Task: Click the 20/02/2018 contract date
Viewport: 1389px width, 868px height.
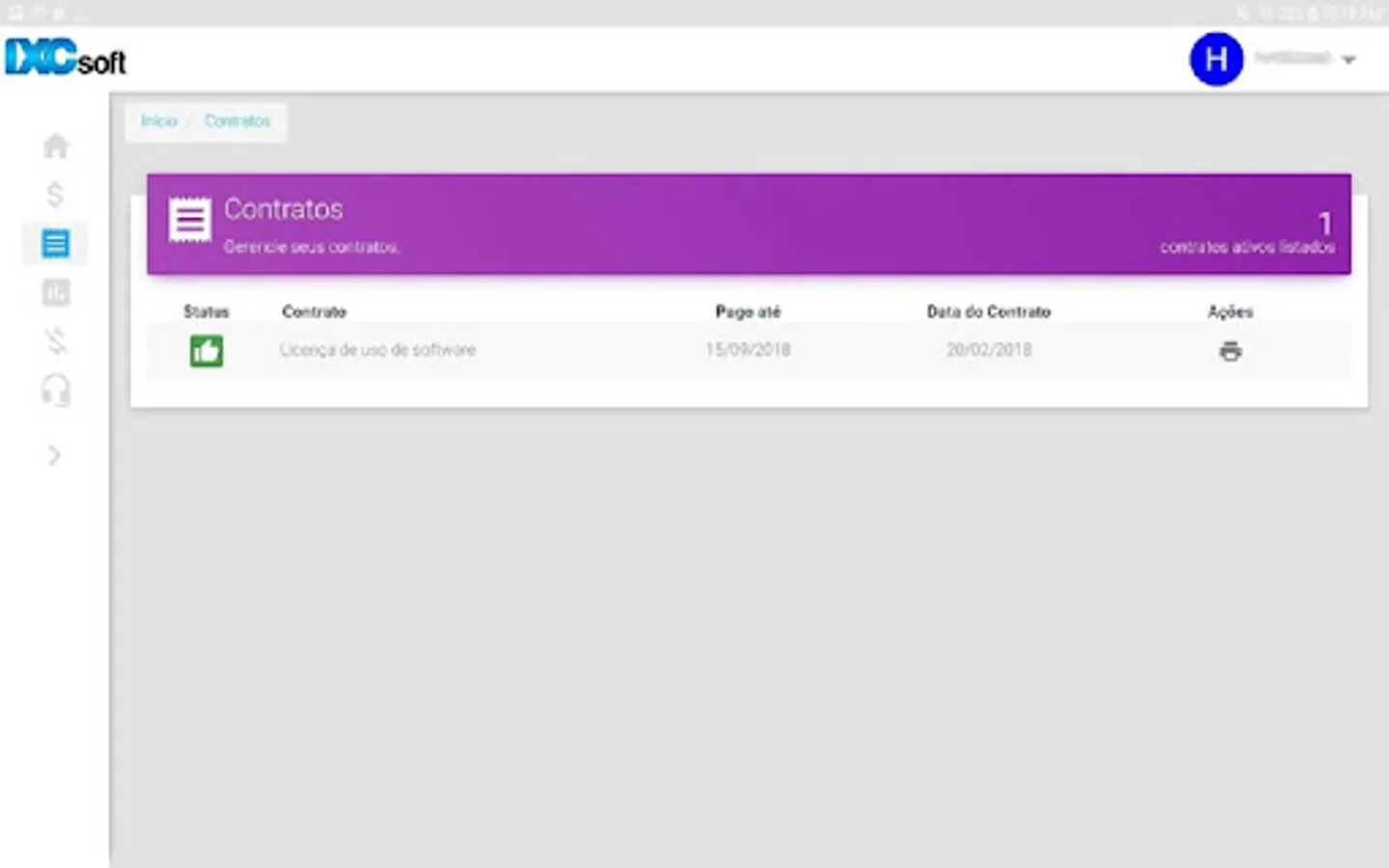Action: [x=989, y=350]
